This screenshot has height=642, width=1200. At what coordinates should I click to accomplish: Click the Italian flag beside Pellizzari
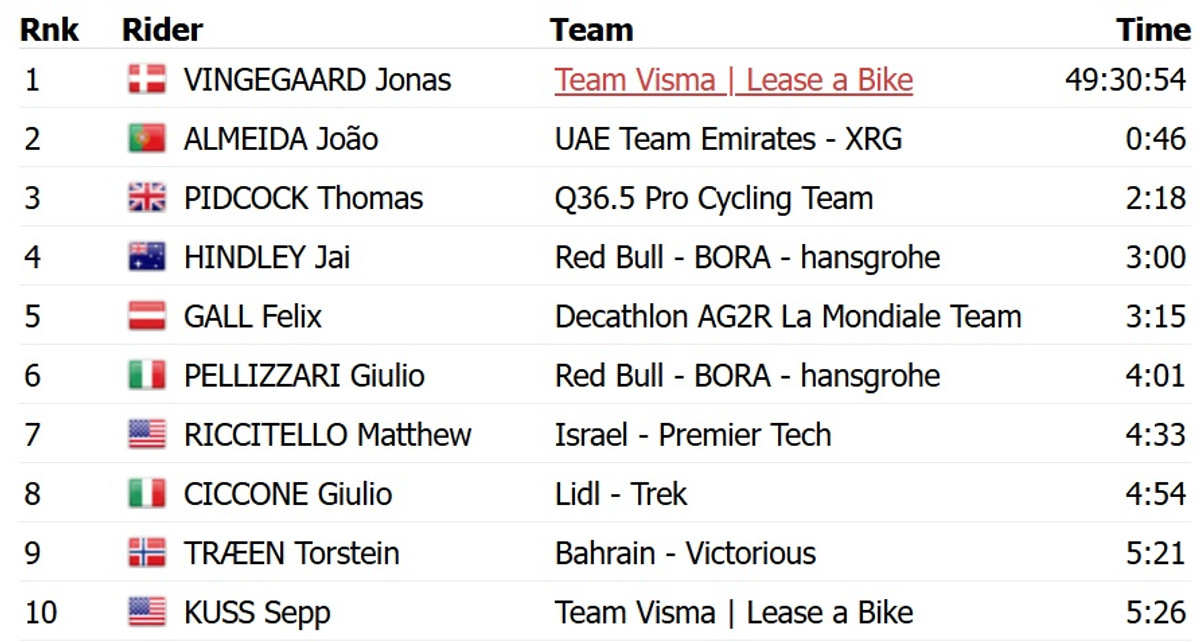click(147, 376)
